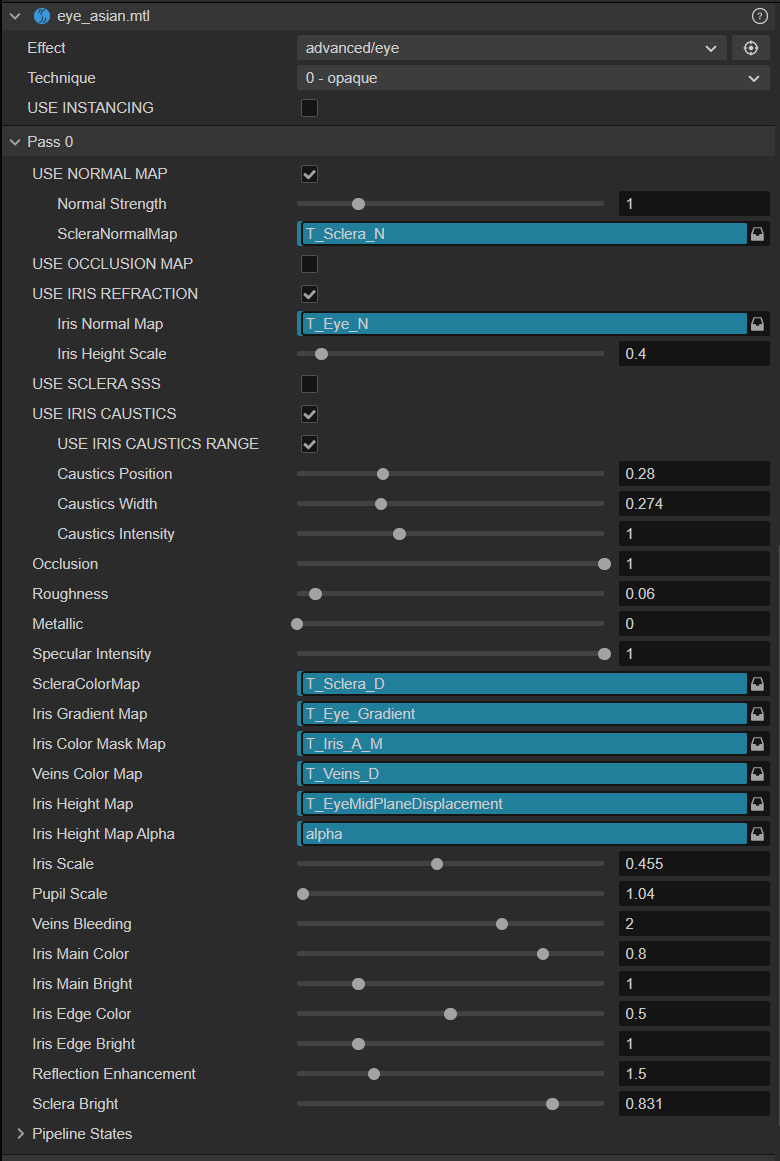Image resolution: width=780 pixels, height=1161 pixels.
Task: Open asset picker for ScleraNormalMap T_Sclera_N
Action: 758,234
